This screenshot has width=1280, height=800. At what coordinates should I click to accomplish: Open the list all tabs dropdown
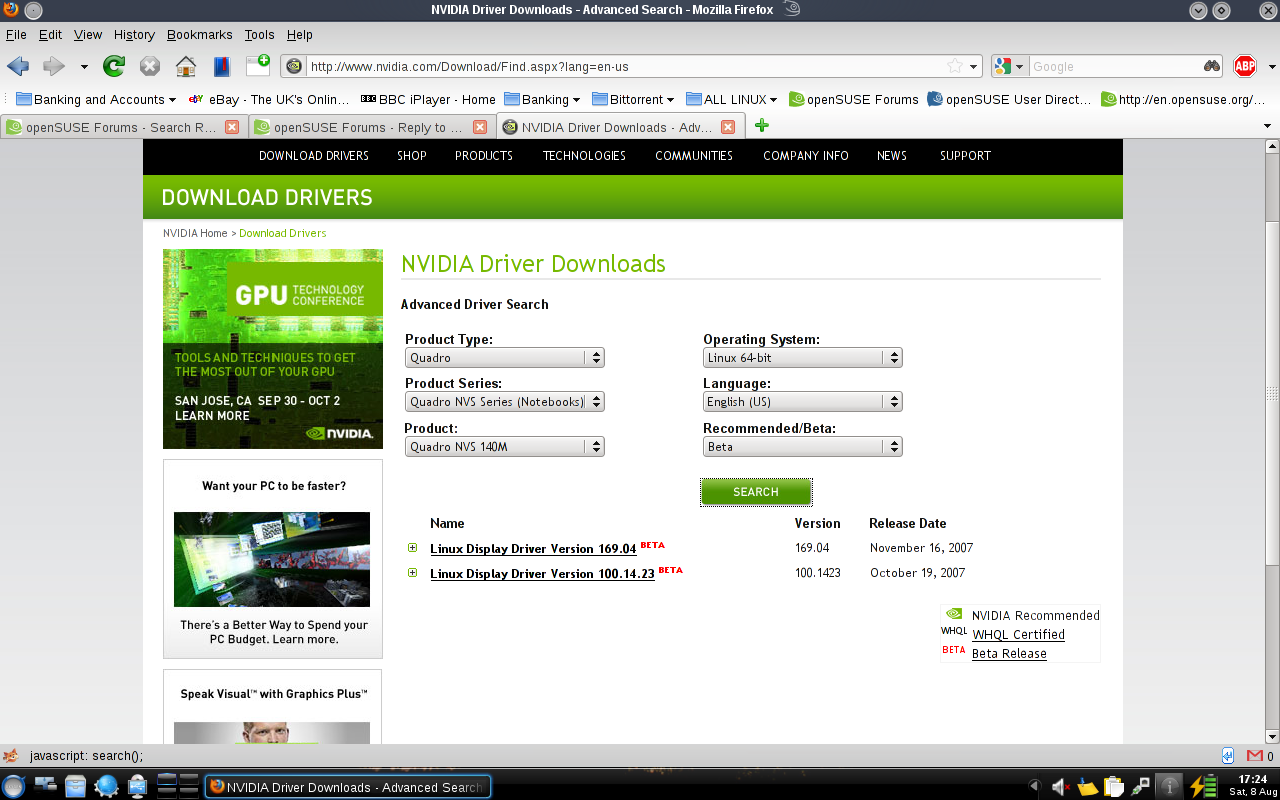tap(1268, 126)
